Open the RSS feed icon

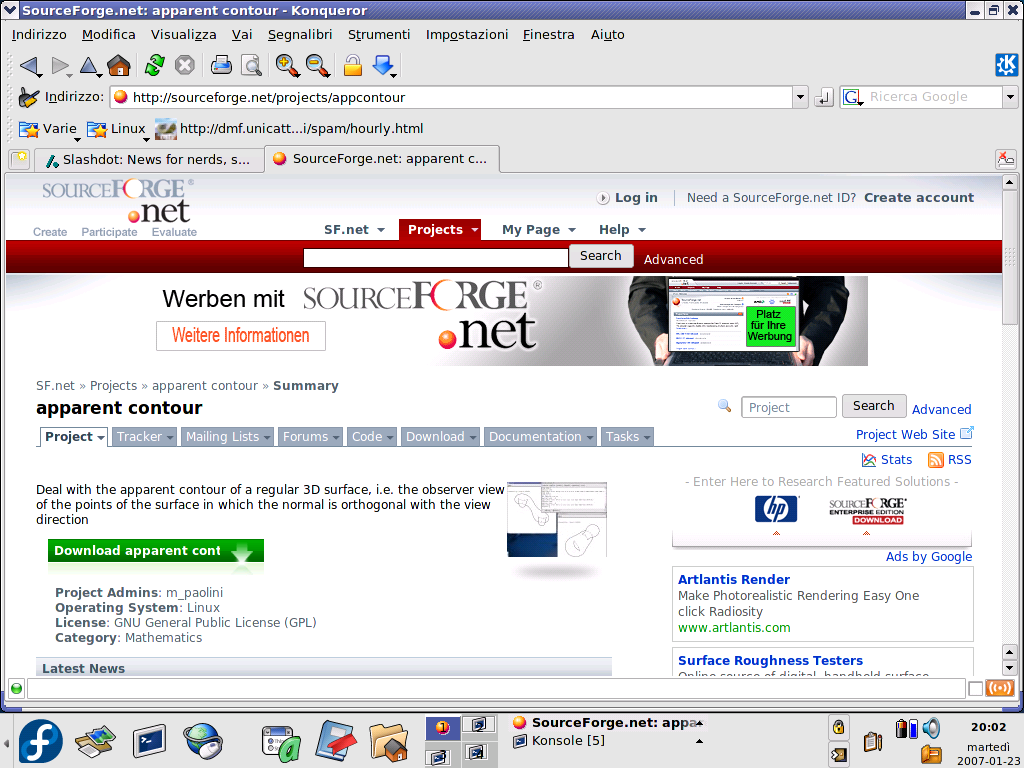936,460
